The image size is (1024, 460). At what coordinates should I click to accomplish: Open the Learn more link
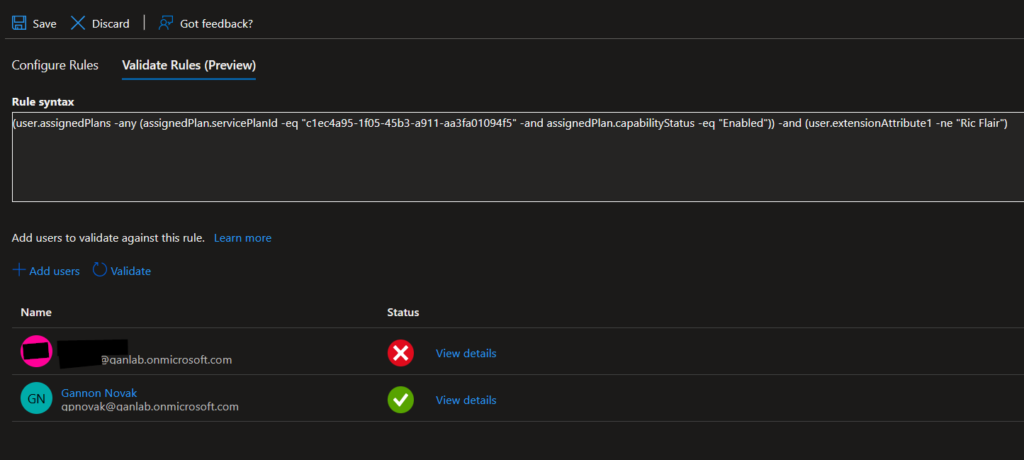[x=242, y=238]
